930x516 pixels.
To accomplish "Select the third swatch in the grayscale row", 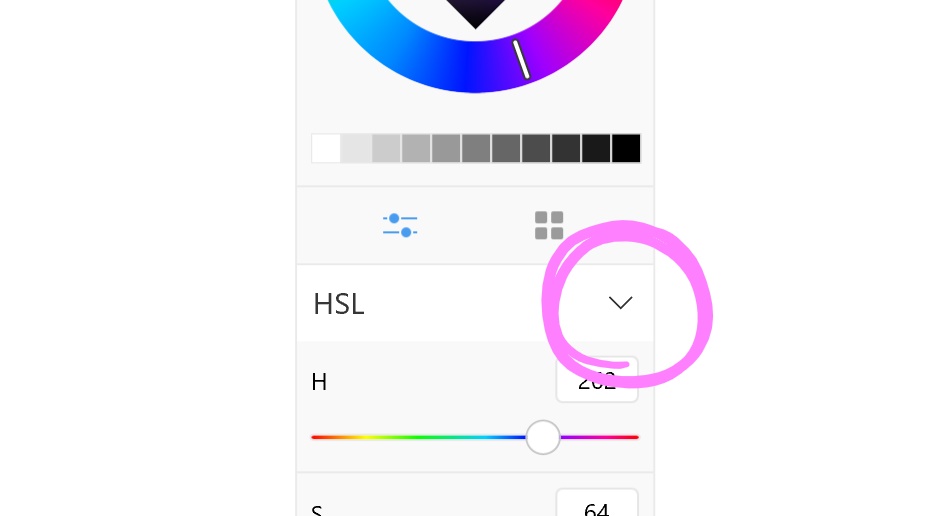I will (x=386, y=148).
